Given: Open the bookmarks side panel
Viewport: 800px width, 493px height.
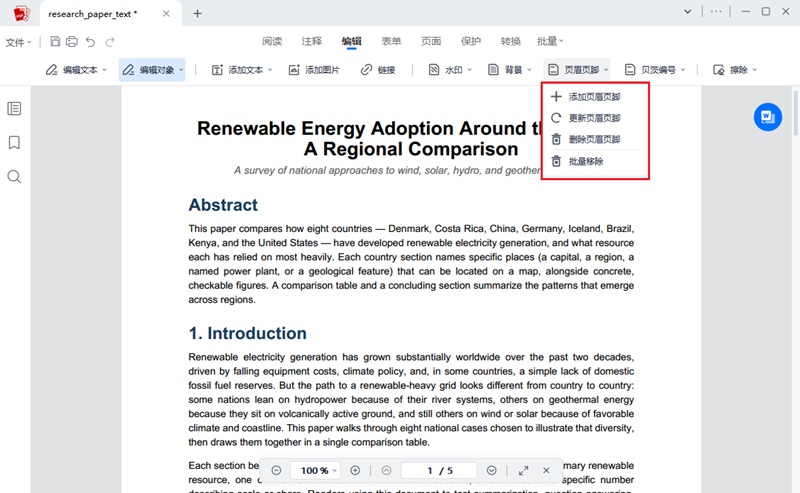Looking at the screenshot, I should click(x=14, y=142).
